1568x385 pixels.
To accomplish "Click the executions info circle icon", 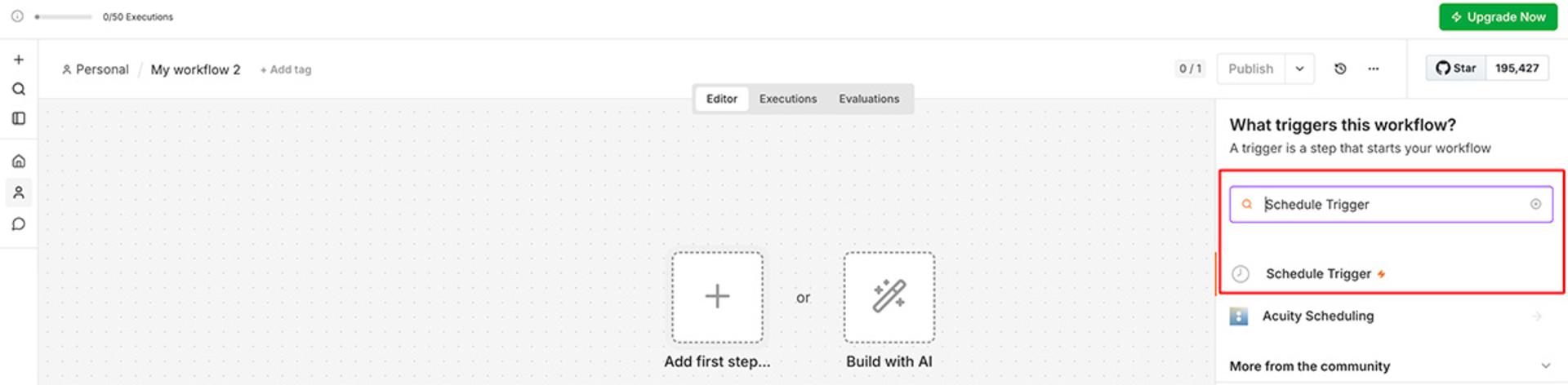I will pyautogui.click(x=17, y=16).
